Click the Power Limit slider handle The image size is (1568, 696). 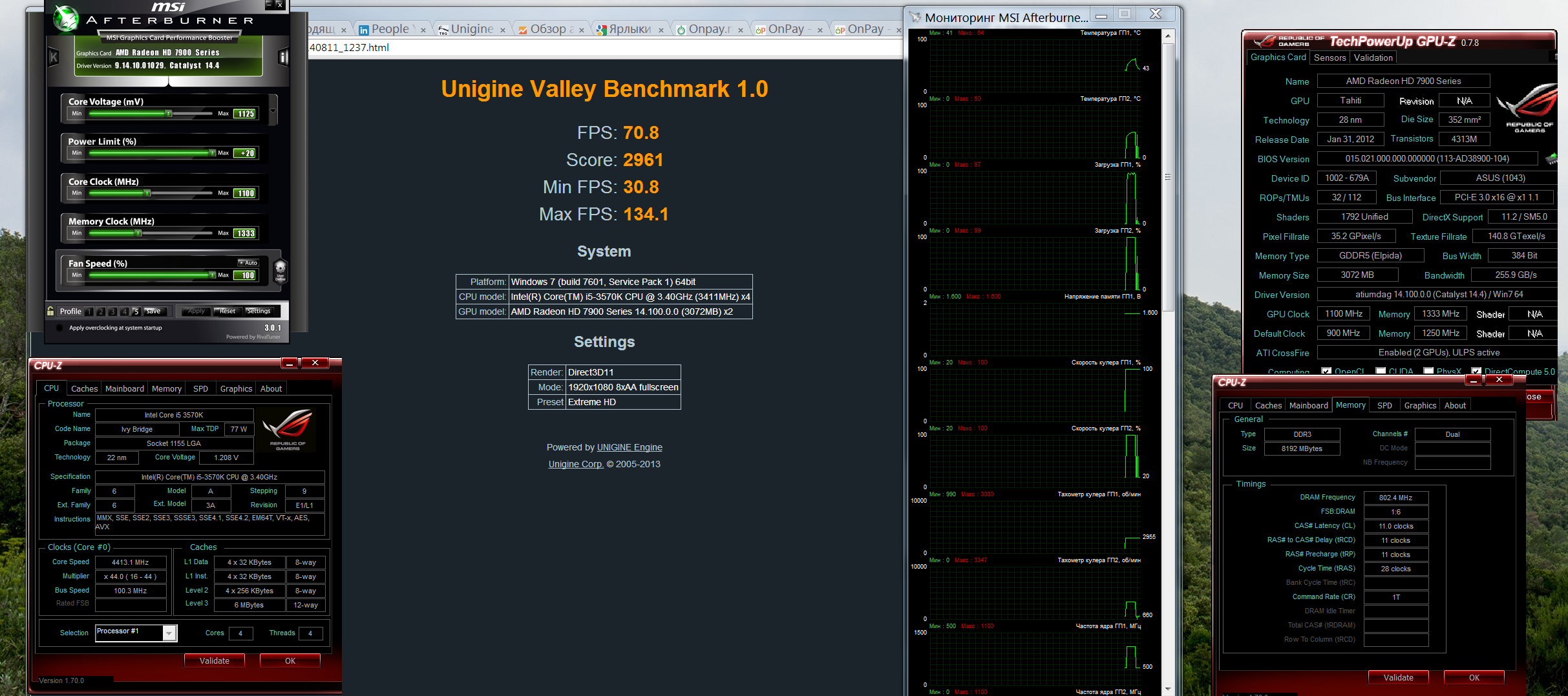pos(212,153)
